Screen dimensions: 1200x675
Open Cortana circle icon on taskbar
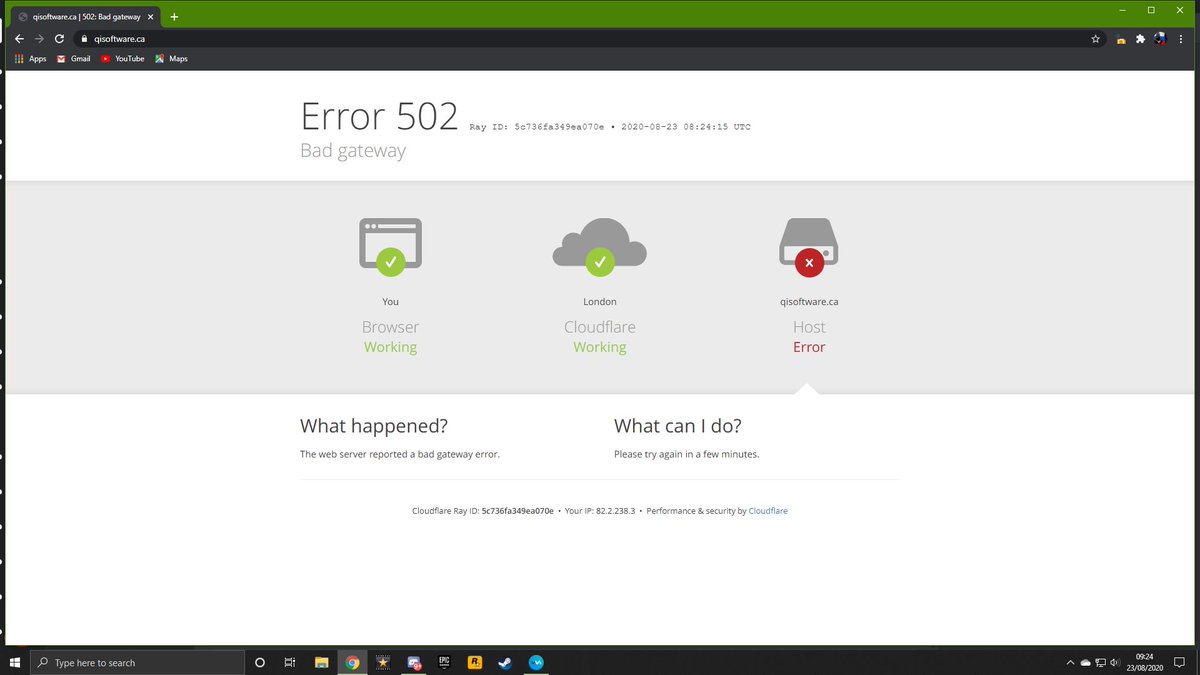tap(260, 662)
